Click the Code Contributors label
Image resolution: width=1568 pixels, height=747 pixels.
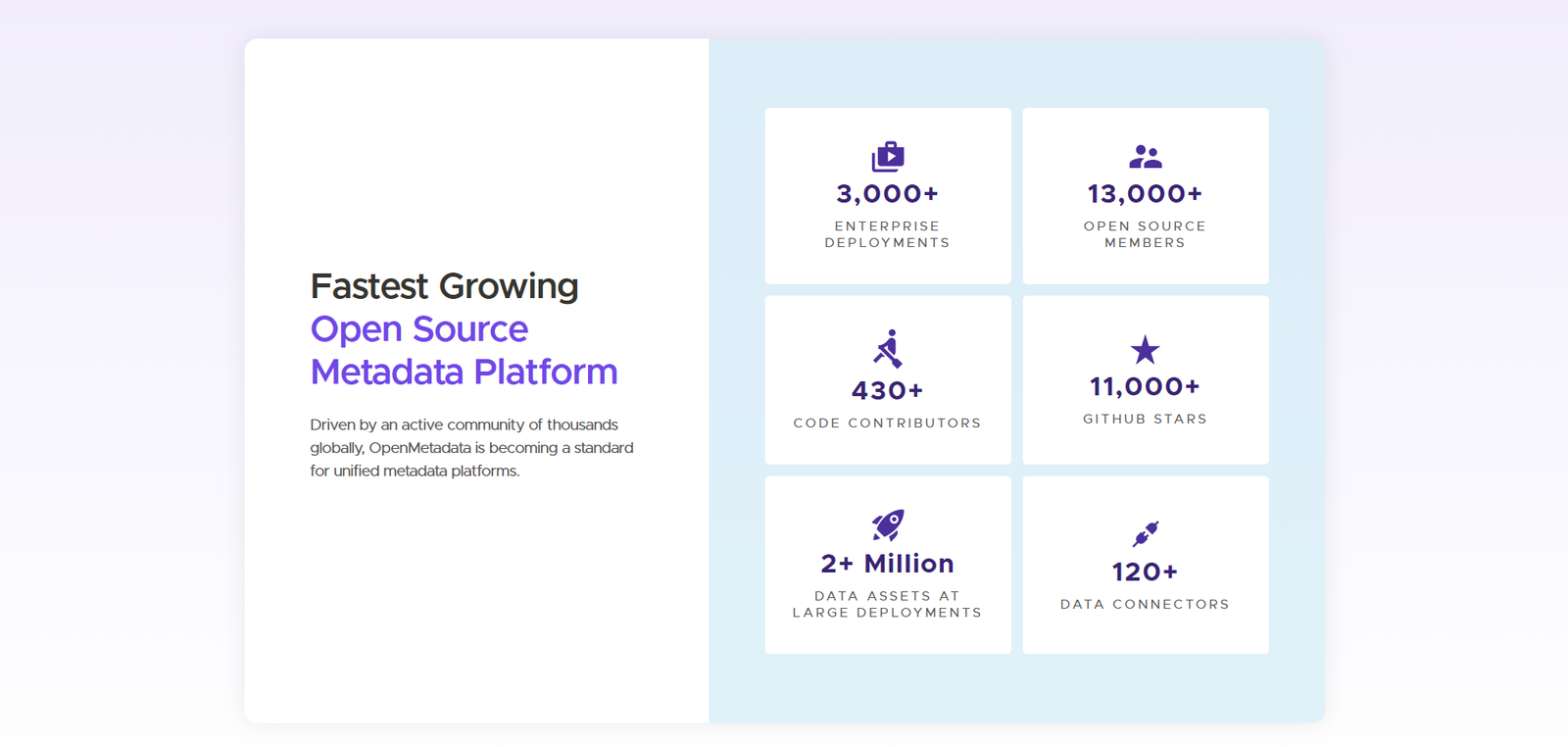(888, 423)
